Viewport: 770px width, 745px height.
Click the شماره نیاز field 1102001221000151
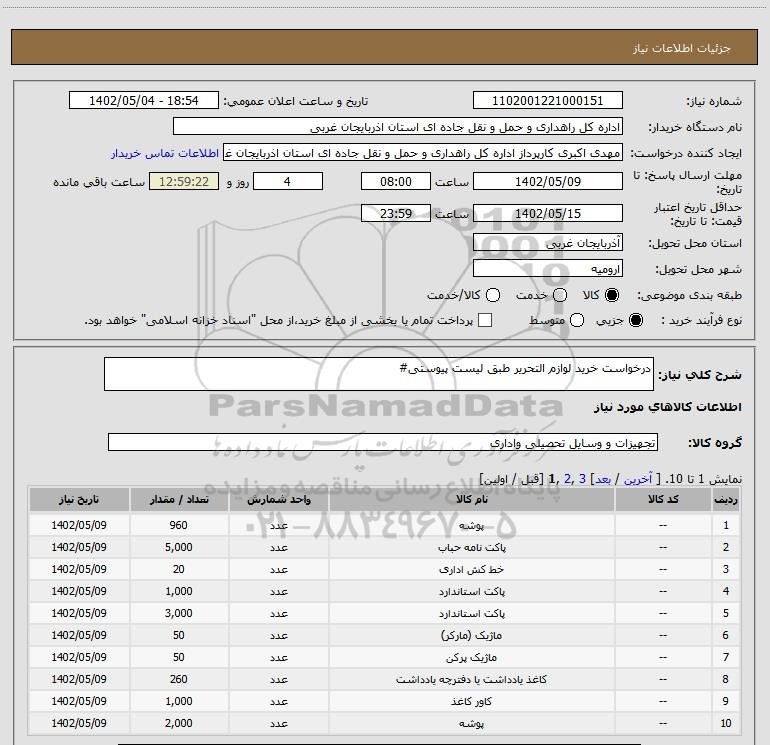click(x=548, y=100)
